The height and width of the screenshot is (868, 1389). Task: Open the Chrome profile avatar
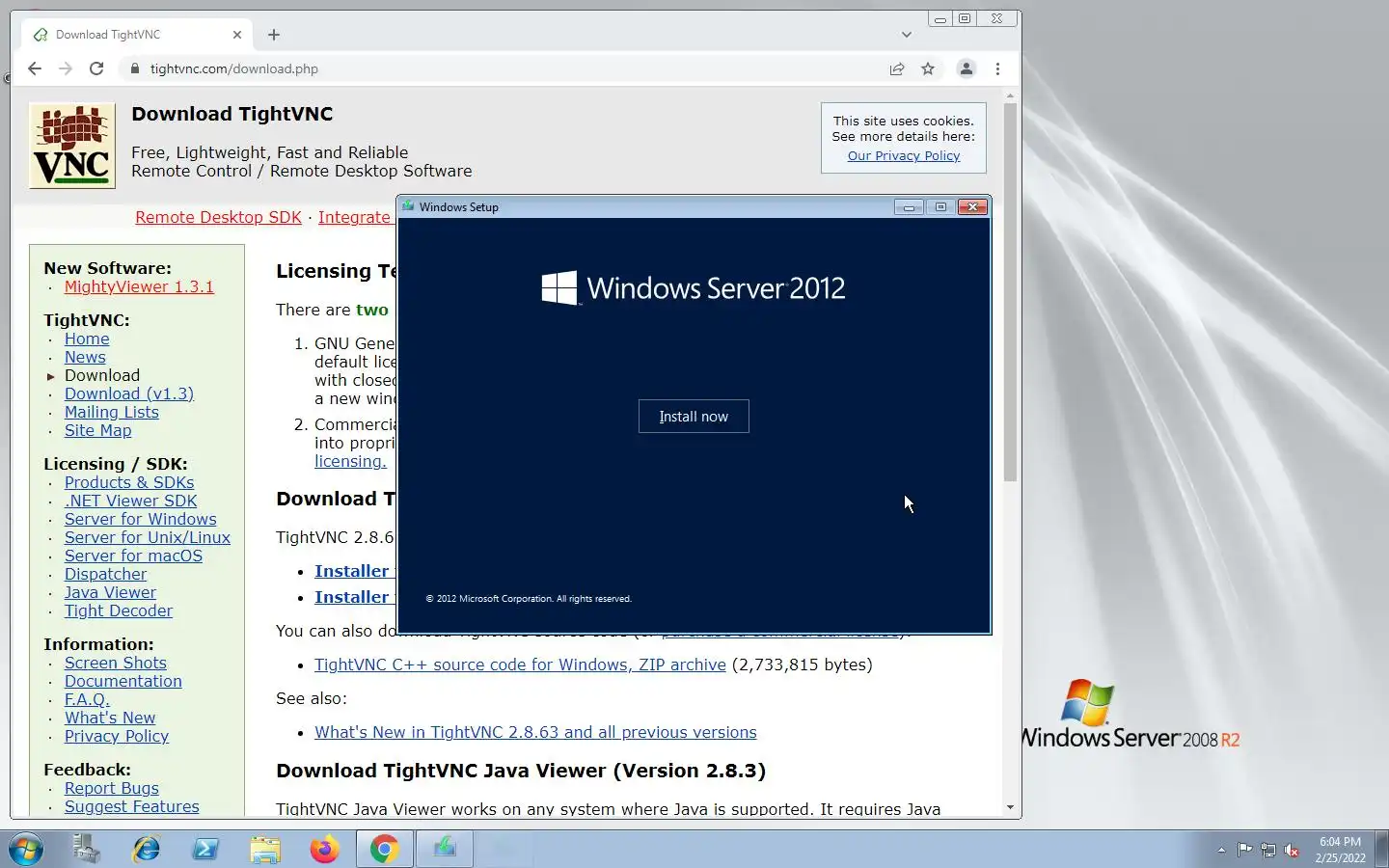click(966, 68)
